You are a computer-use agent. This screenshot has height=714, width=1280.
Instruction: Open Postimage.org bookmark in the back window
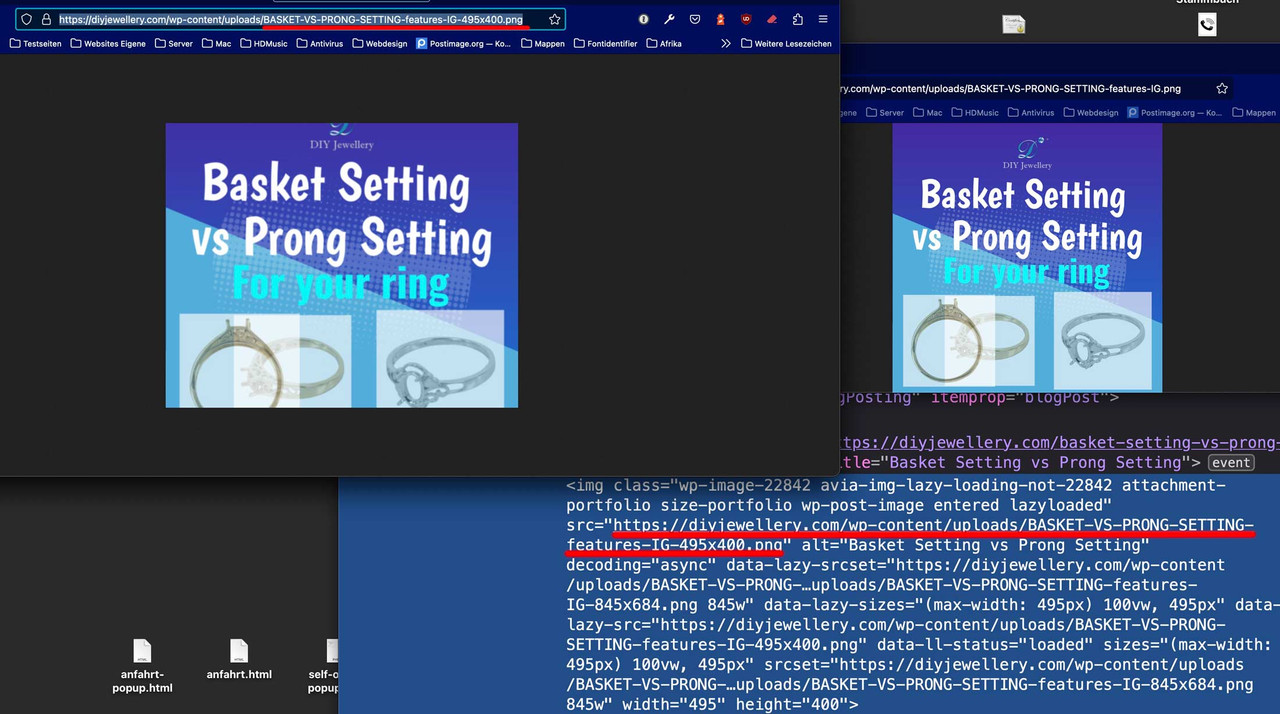tap(1174, 113)
